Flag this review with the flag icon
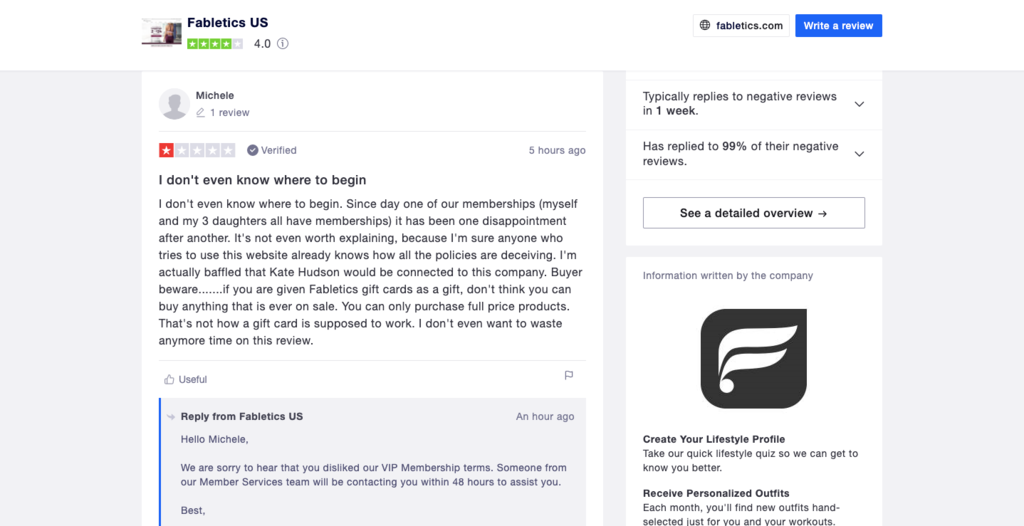 [569, 376]
